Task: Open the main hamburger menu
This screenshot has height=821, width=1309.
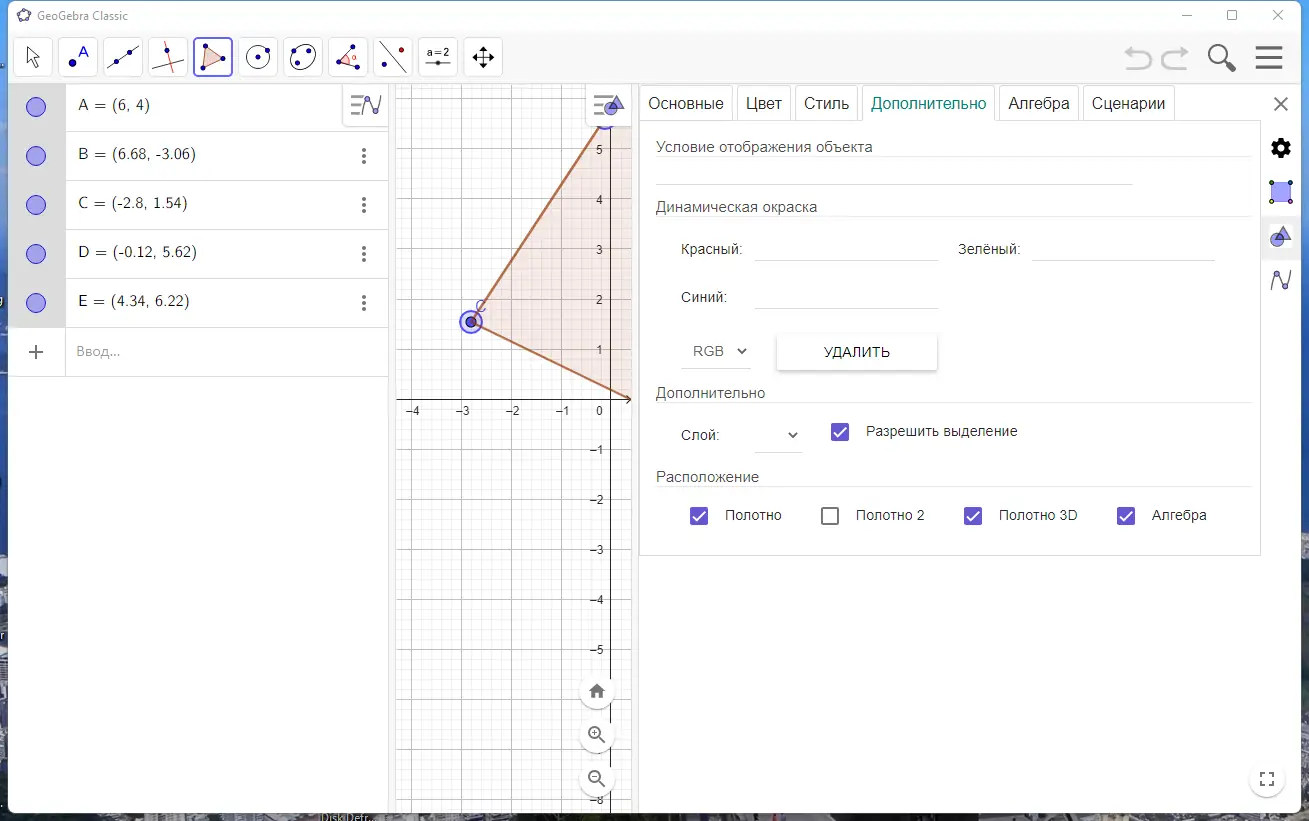Action: coord(1269,58)
